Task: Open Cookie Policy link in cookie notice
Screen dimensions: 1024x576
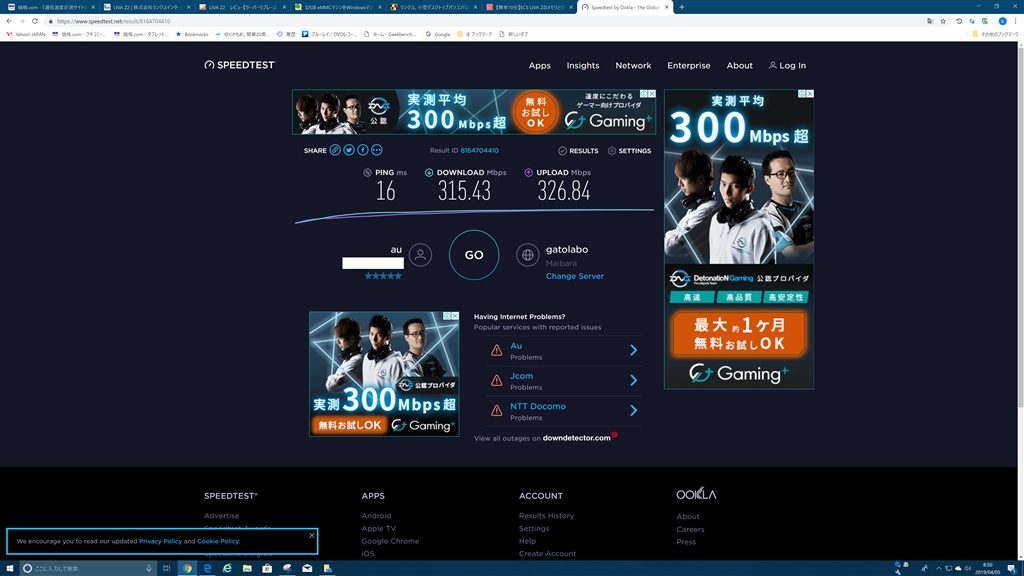Action: tap(217, 541)
